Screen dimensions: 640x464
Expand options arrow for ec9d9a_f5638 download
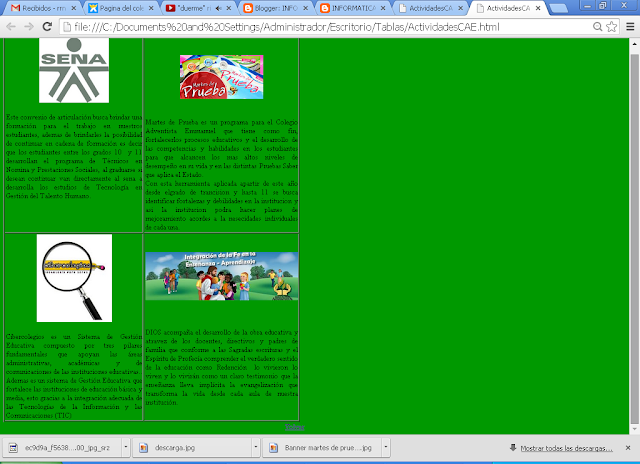[126, 448]
